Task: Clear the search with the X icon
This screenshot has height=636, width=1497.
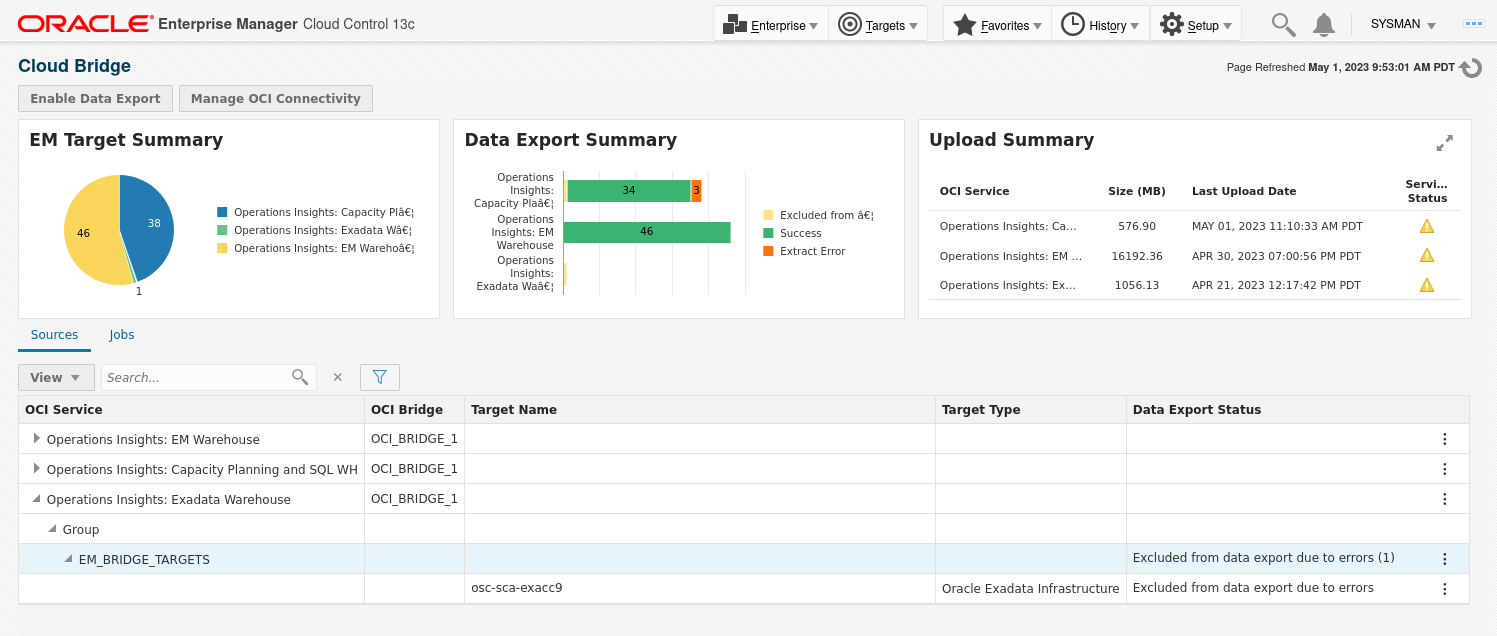Action: [x=337, y=377]
